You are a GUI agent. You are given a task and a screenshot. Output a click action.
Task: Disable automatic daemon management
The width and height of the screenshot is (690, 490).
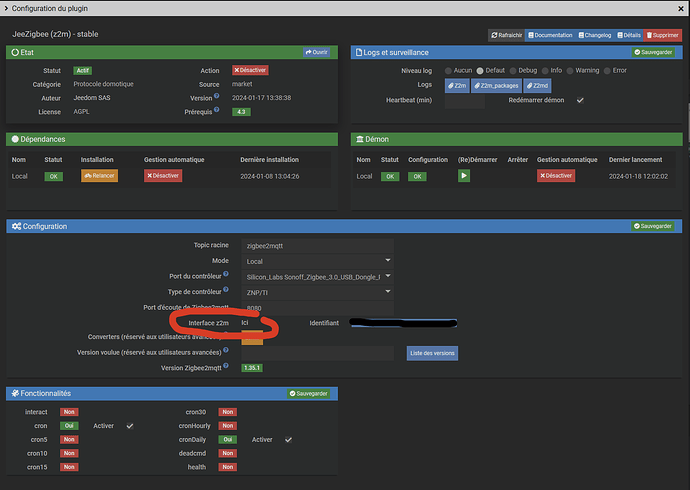[556, 176]
